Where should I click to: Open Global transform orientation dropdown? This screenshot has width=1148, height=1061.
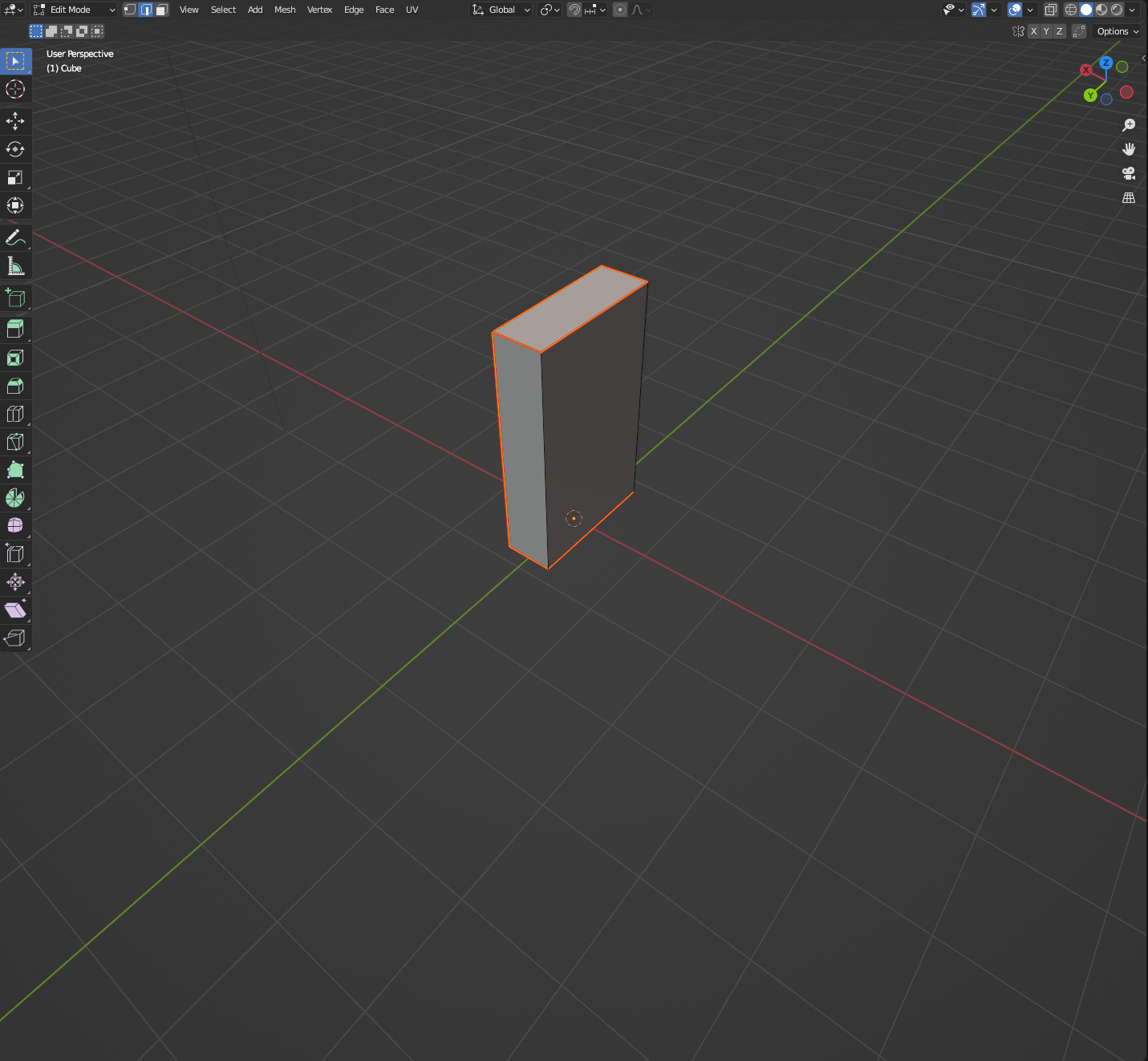[501, 10]
